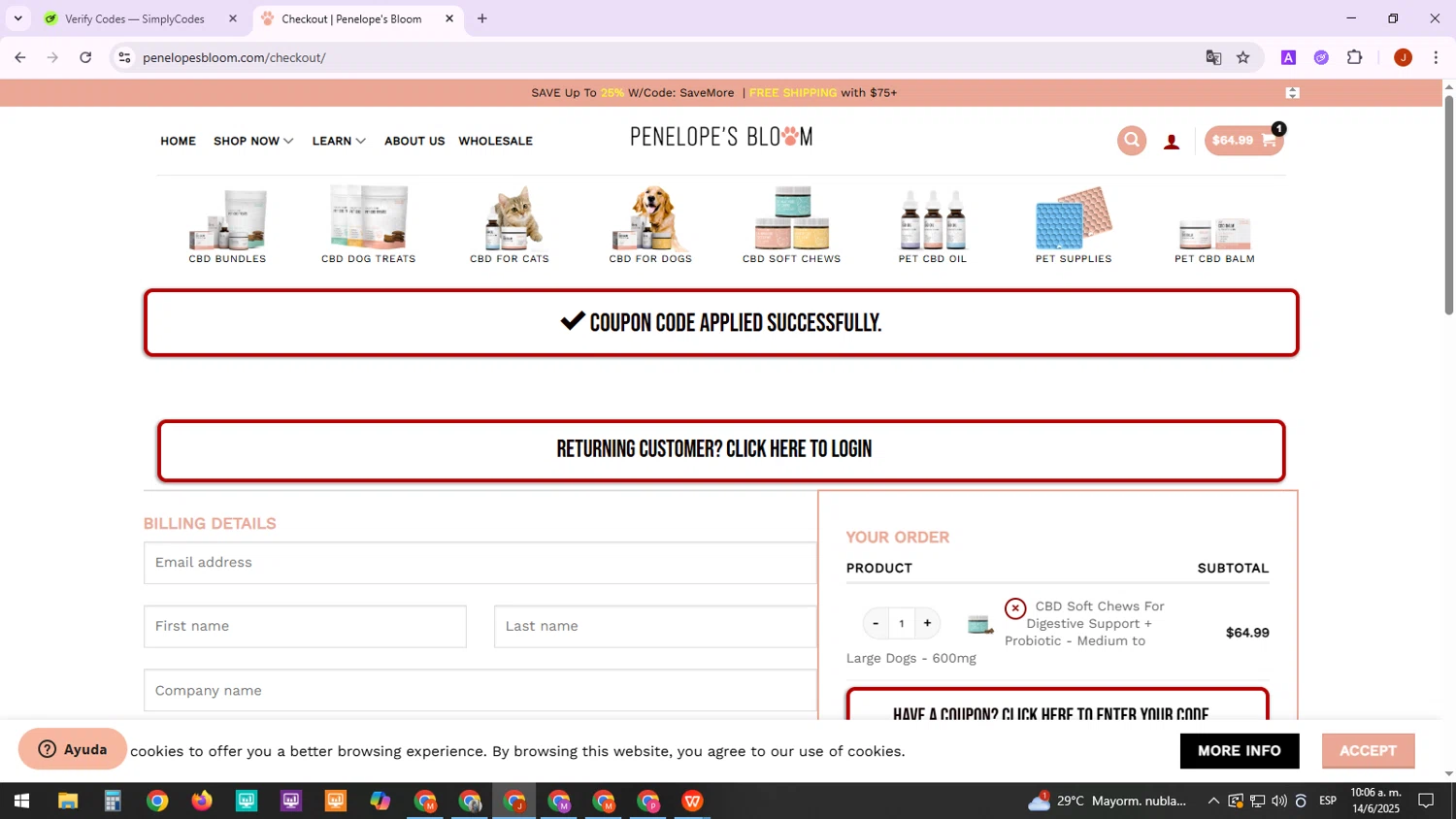Go back in browser history

(20, 57)
